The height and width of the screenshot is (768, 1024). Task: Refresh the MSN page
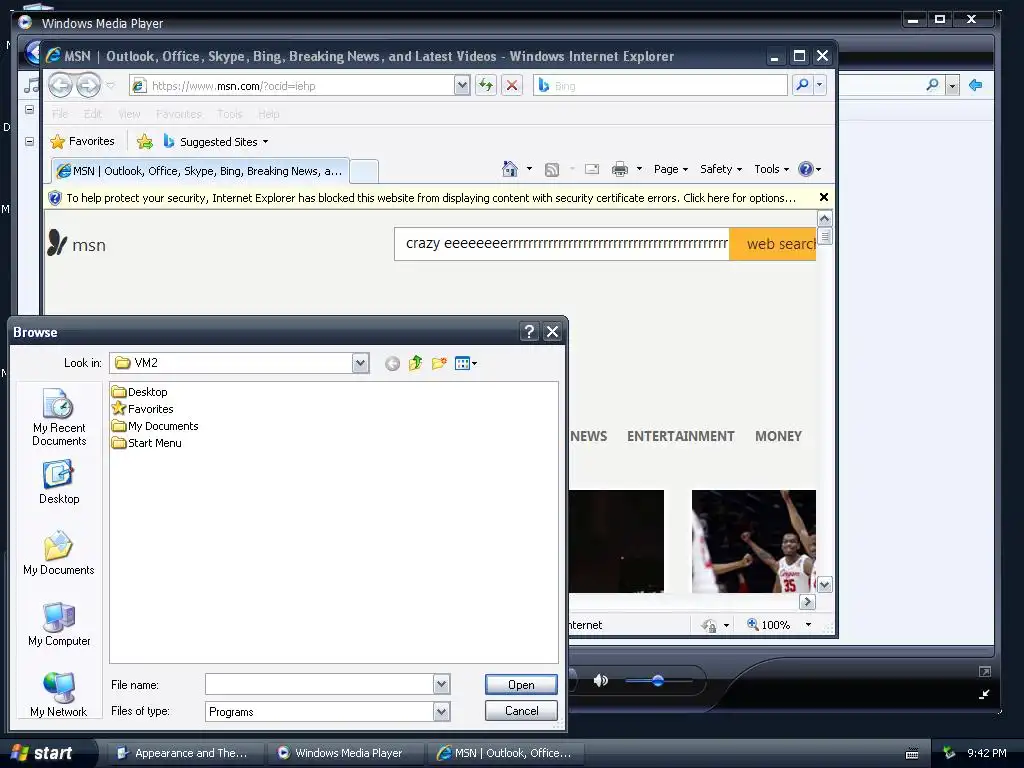(x=486, y=85)
